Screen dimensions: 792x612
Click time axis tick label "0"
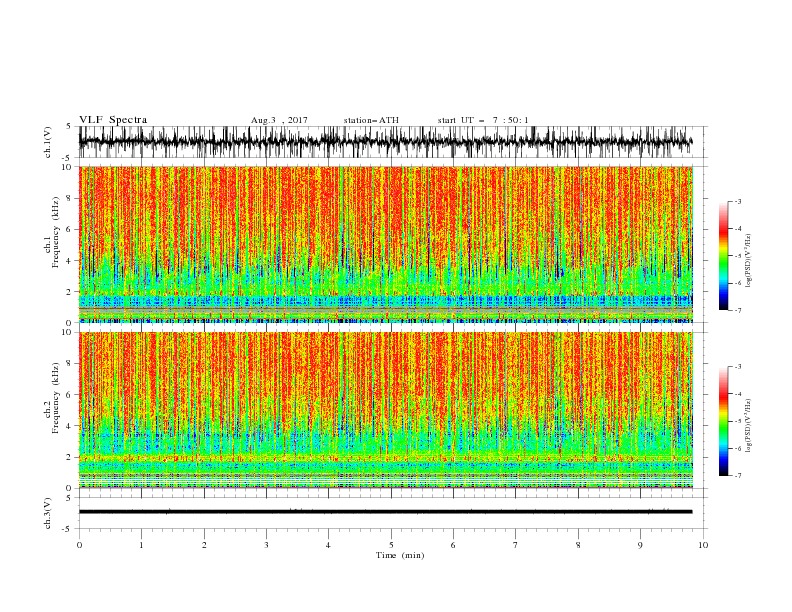click(x=79, y=545)
